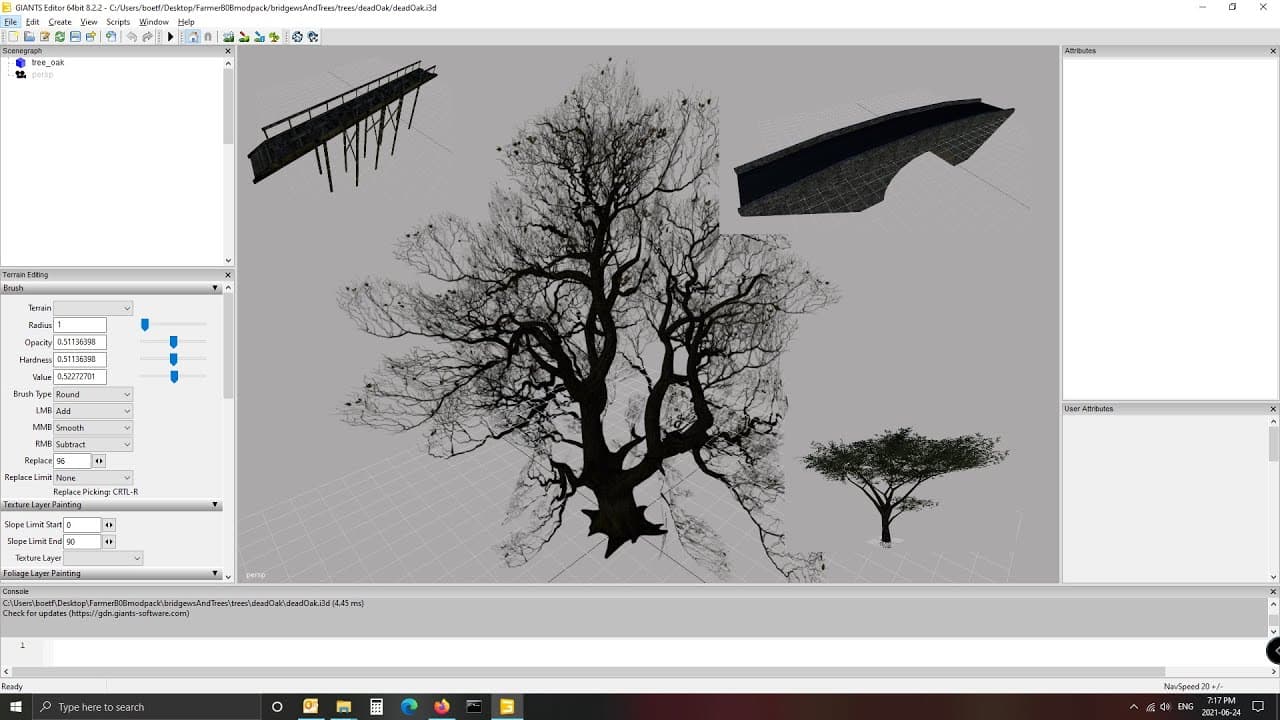Viewport: 1280px width, 720px height.
Task: Click the Radius slider handle
Action: click(145, 325)
